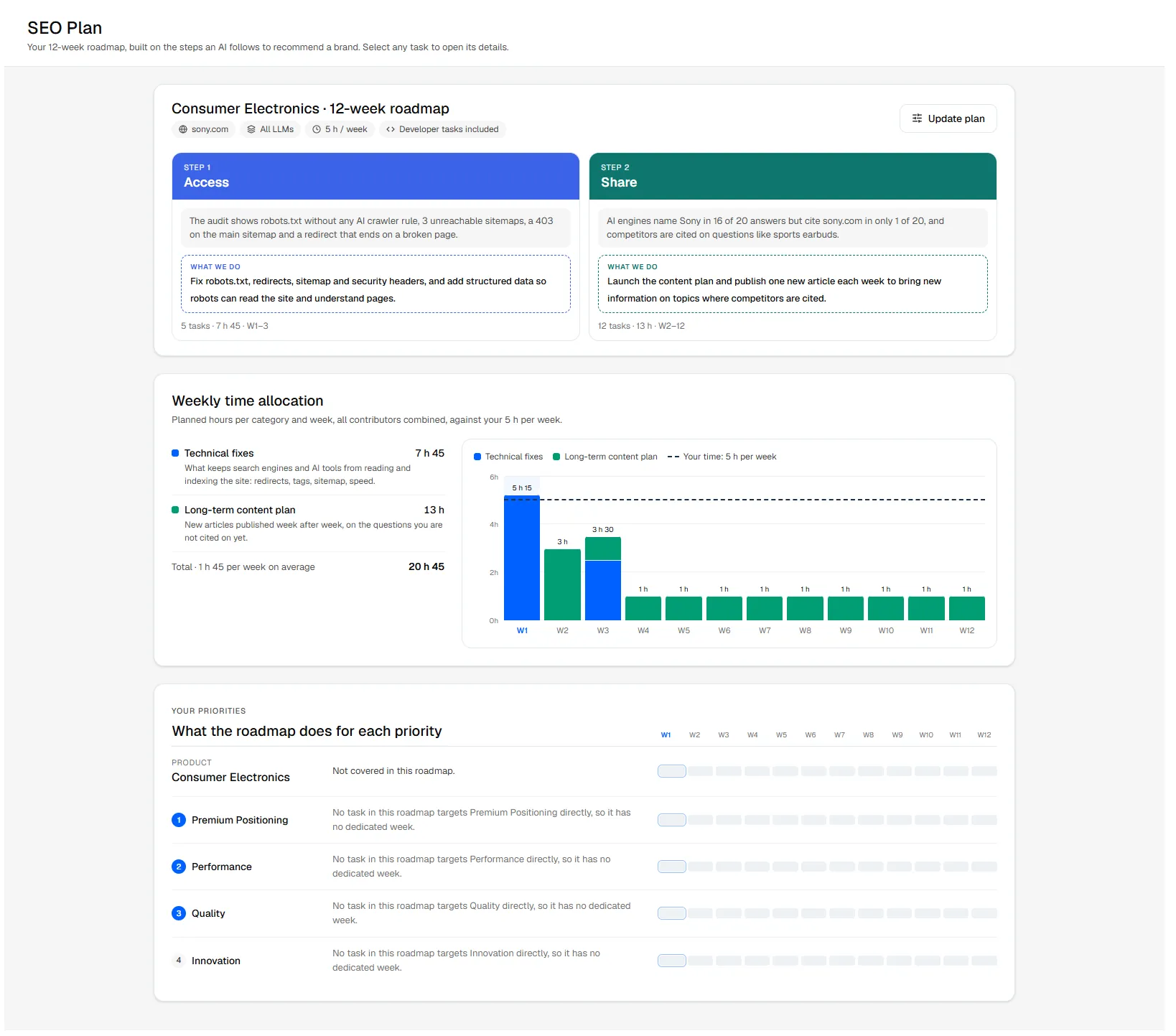Click the Innovation priority label
1176x1036 pixels.
(x=216, y=961)
